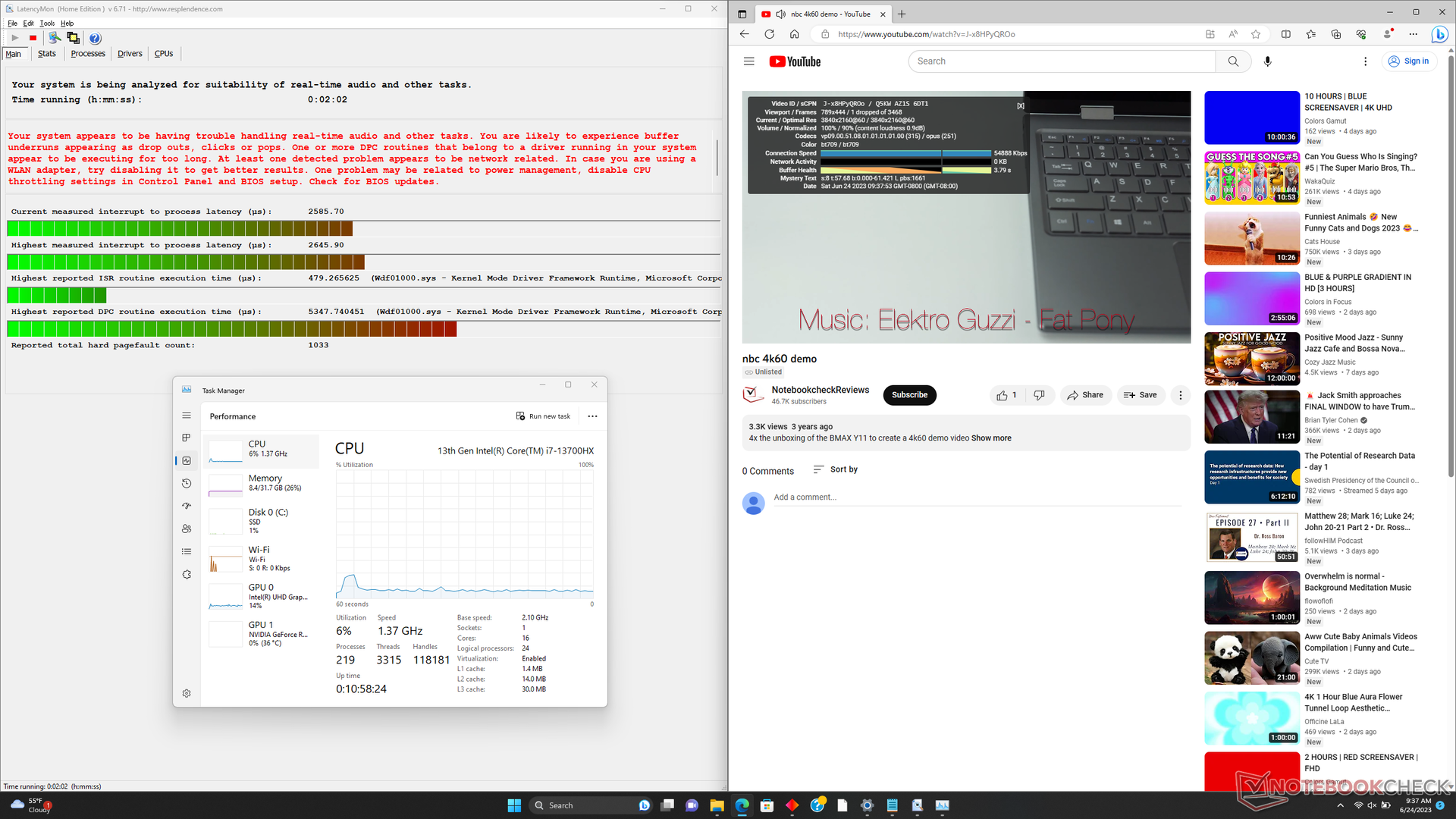Toggle Task Manager hamburger navigation menu
1456x819 pixels.
[187, 416]
